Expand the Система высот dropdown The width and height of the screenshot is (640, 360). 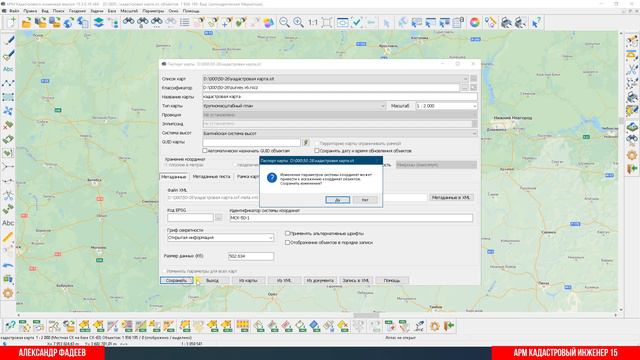474,133
